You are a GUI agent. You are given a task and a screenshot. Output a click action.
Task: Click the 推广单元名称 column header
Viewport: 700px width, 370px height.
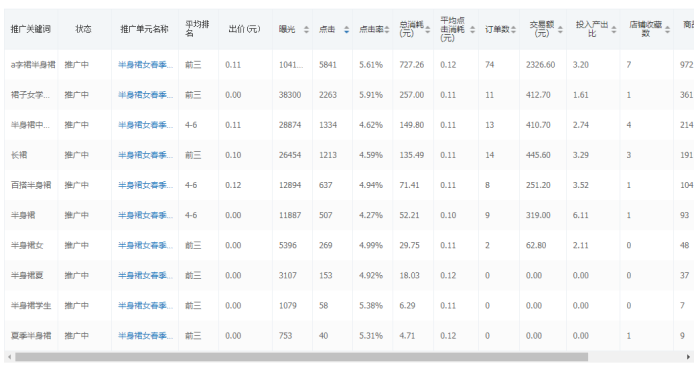pyautogui.click(x=144, y=29)
